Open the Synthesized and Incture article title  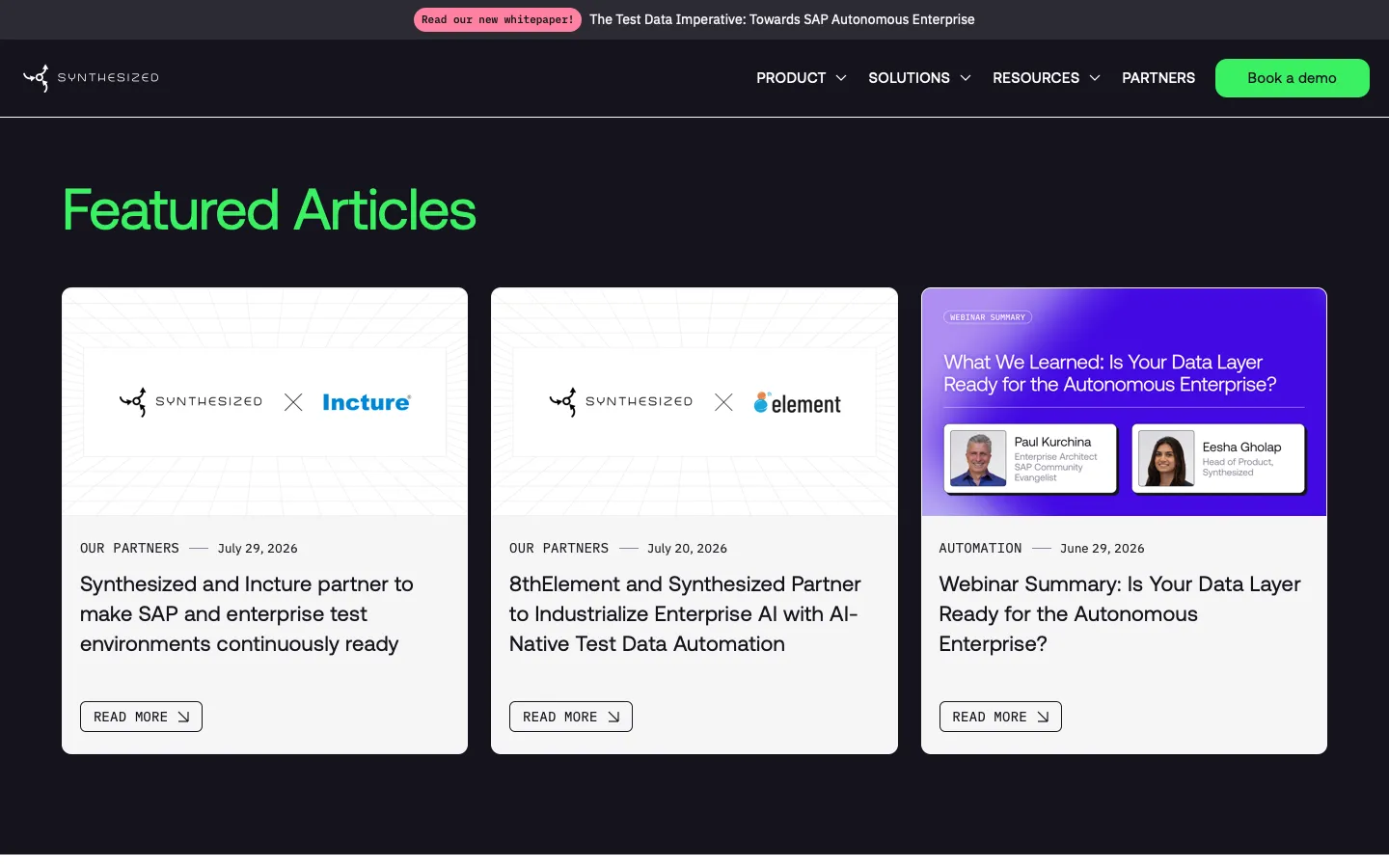pyautogui.click(x=247, y=613)
